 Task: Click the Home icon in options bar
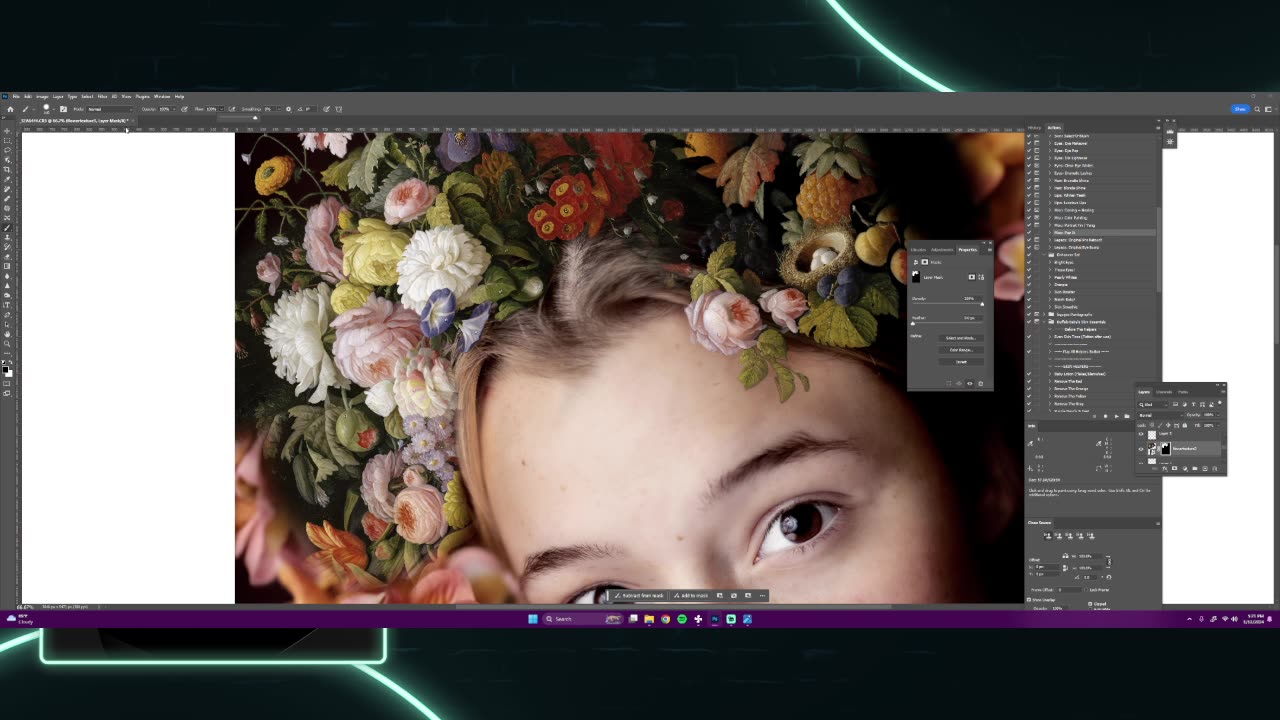[10, 109]
